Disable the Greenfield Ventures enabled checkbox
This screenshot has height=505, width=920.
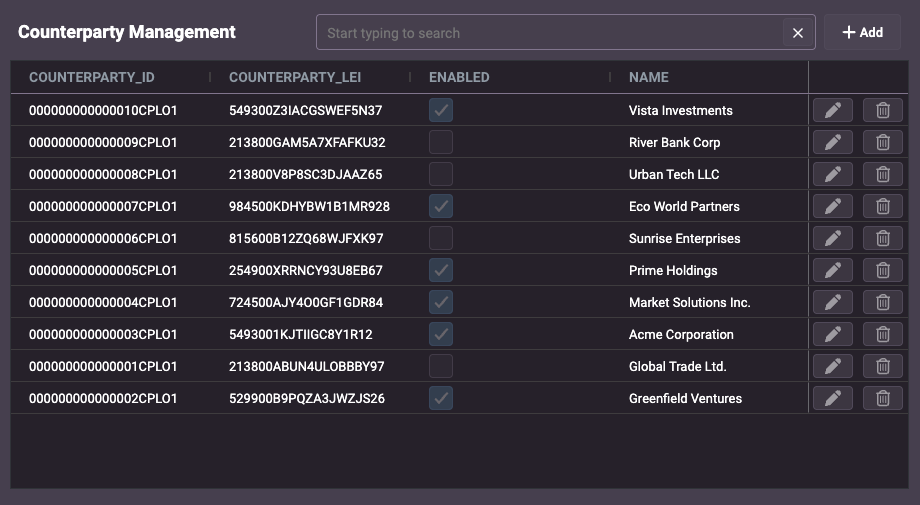click(441, 398)
